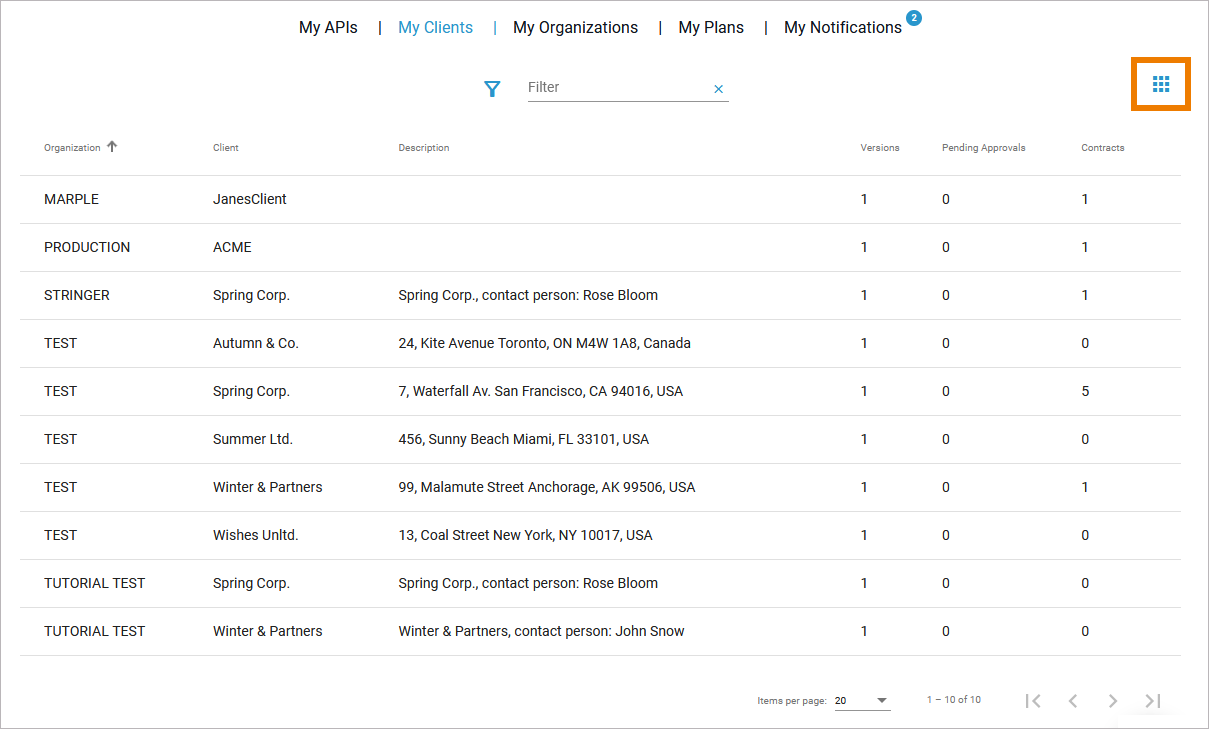Sort by the Contracts column header
1209x729 pixels.
1102,148
